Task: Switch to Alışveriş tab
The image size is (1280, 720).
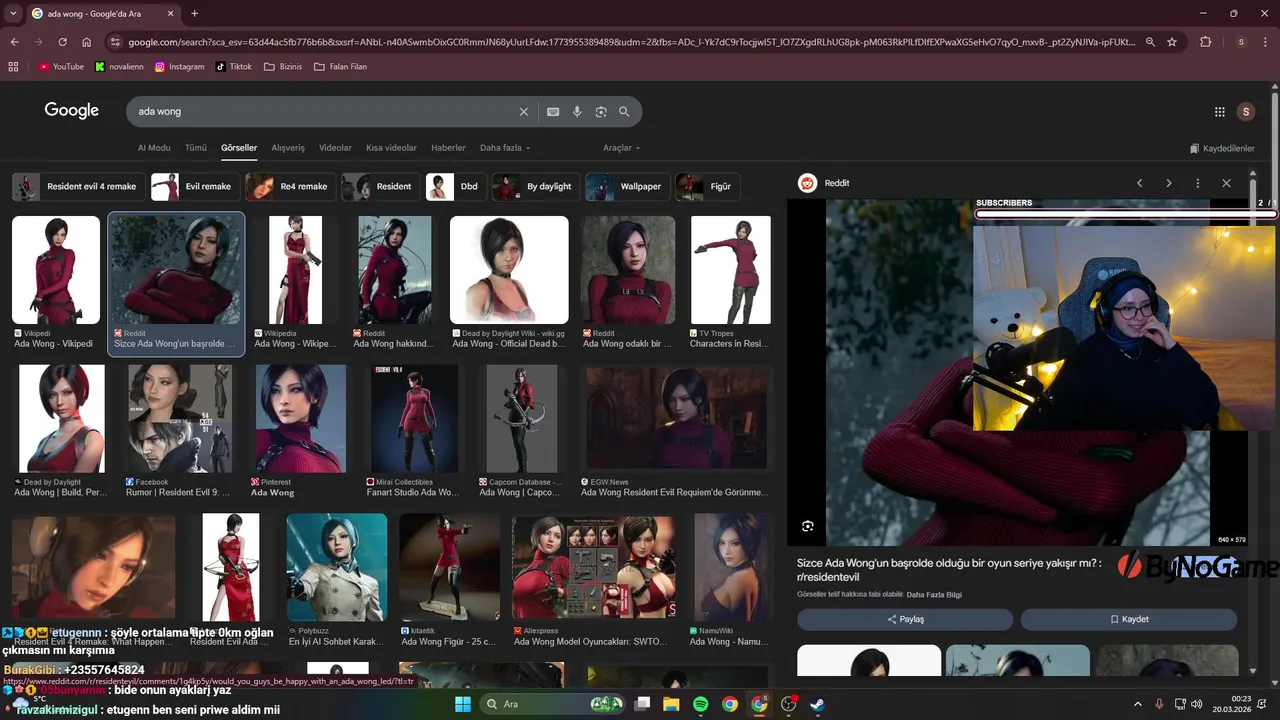Action: (288, 148)
